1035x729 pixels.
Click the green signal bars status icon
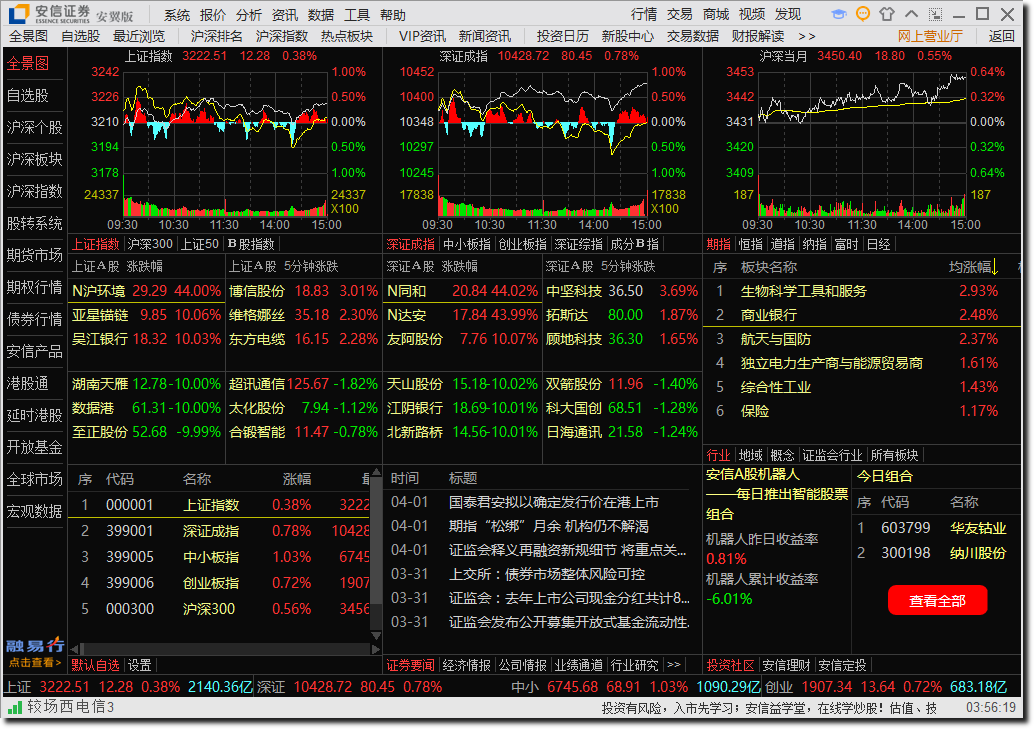[x=15, y=708]
